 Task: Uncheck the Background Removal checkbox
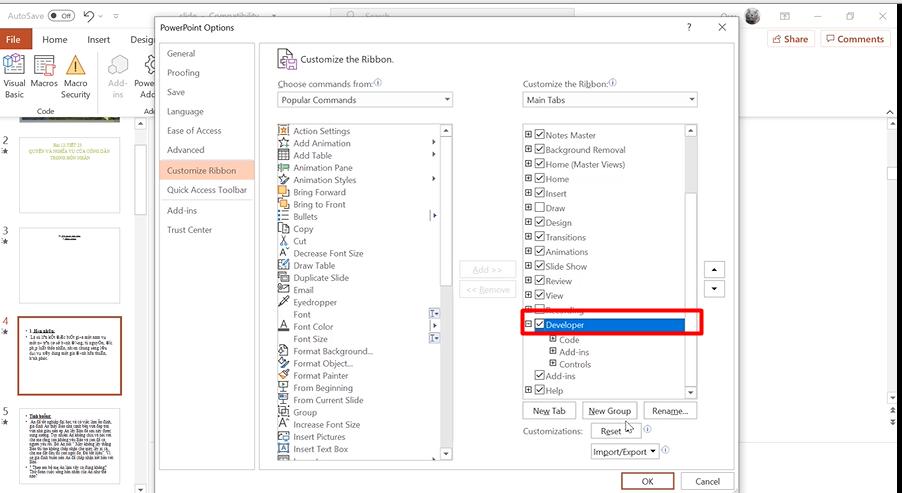tap(539, 149)
